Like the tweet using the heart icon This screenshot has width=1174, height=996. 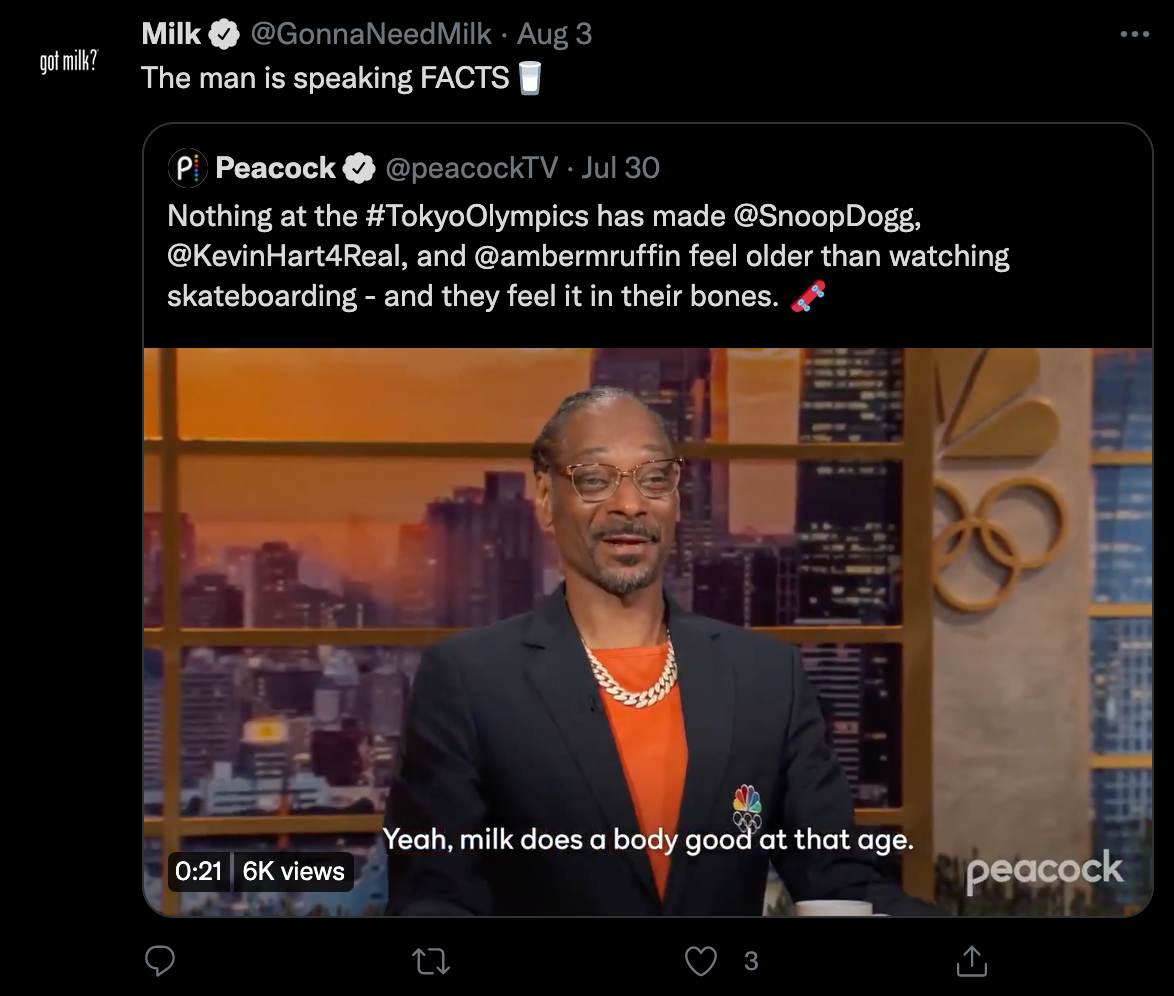701,961
